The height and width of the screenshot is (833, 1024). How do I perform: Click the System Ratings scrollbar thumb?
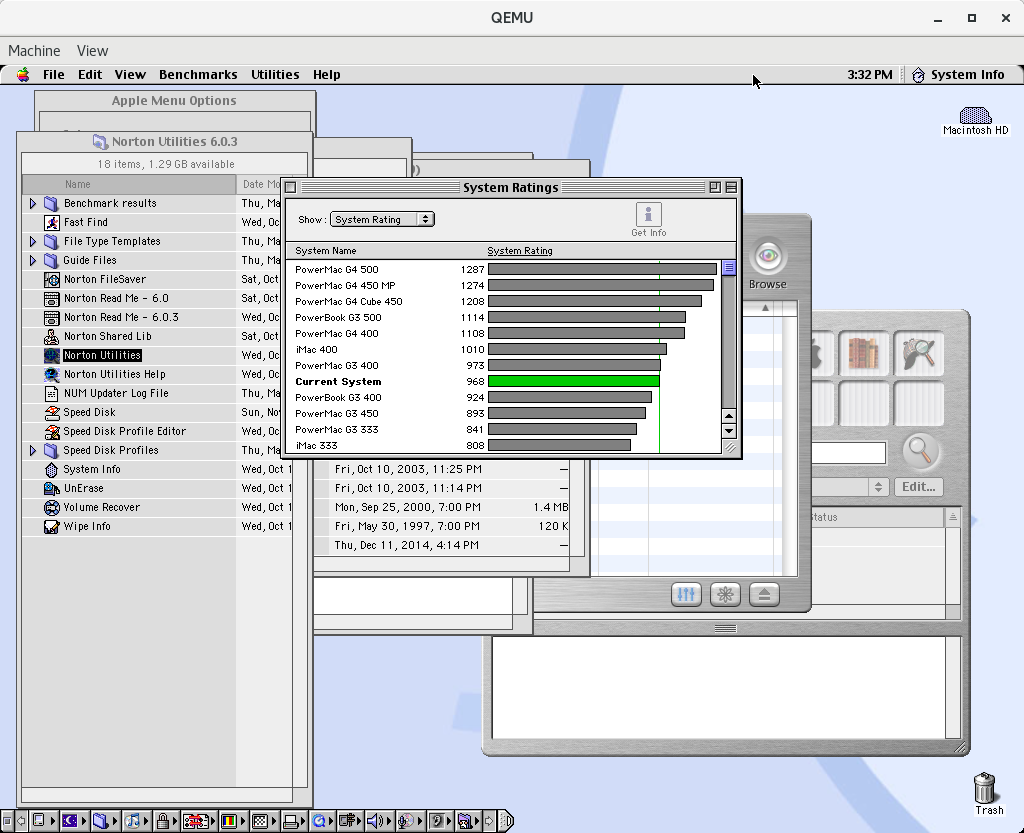click(729, 268)
